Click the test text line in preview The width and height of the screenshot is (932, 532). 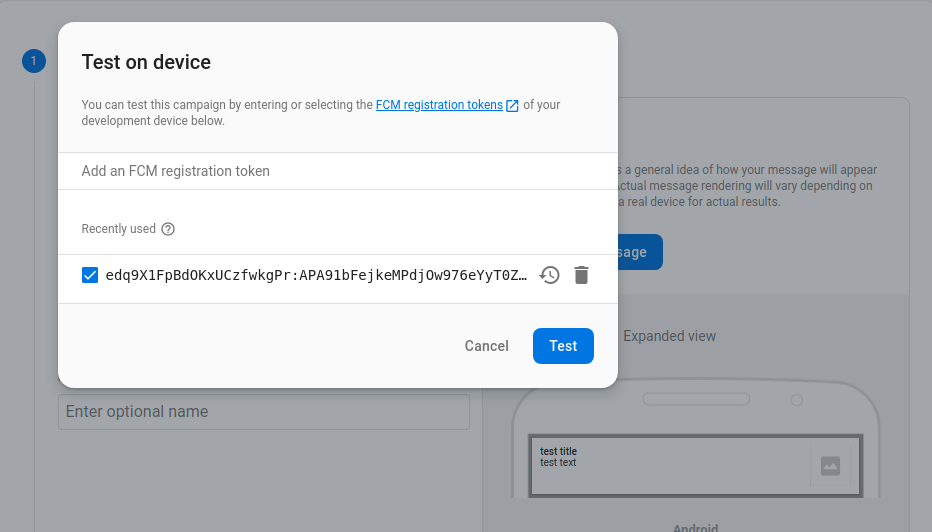558,463
